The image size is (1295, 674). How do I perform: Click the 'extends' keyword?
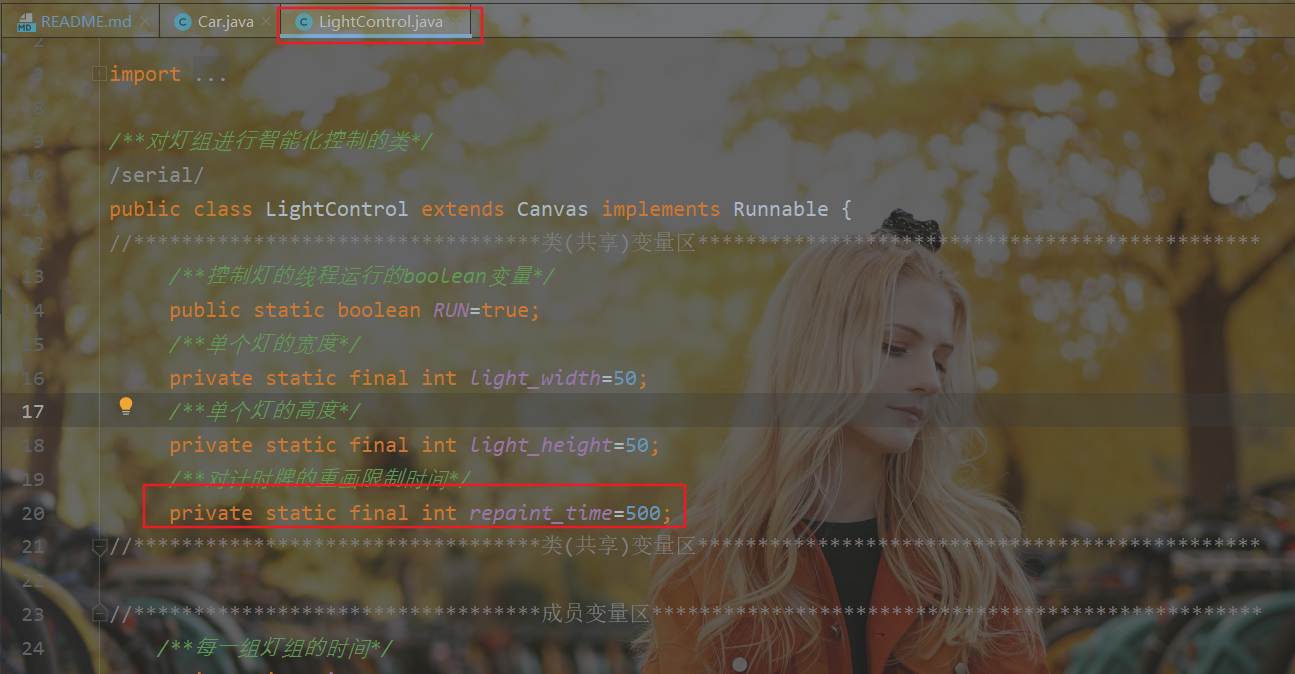point(463,209)
